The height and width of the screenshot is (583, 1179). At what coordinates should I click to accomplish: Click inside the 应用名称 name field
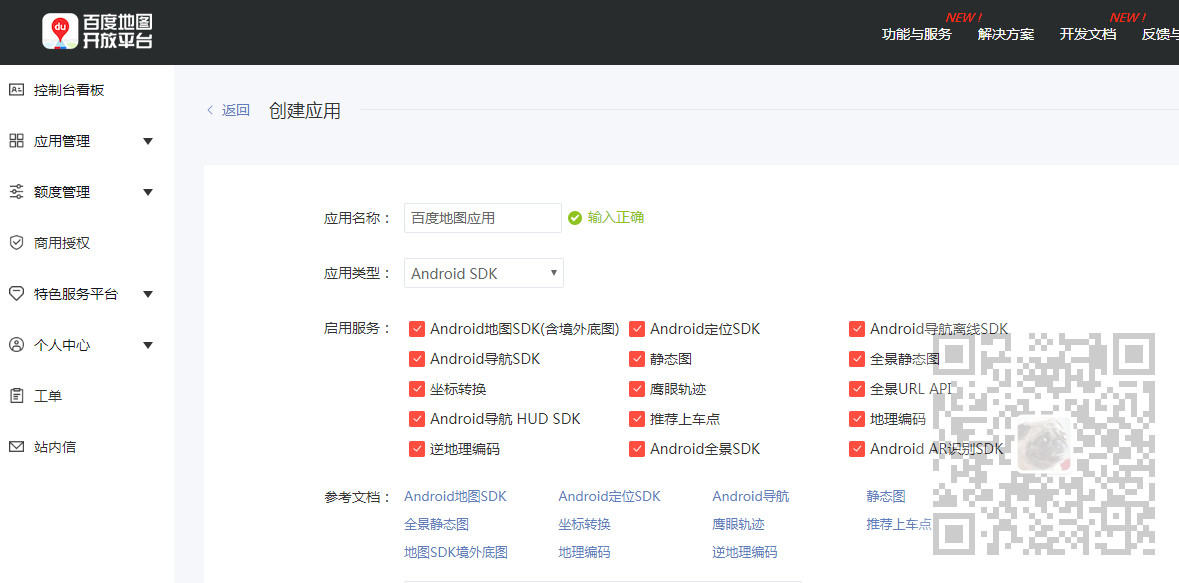[x=482, y=217]
